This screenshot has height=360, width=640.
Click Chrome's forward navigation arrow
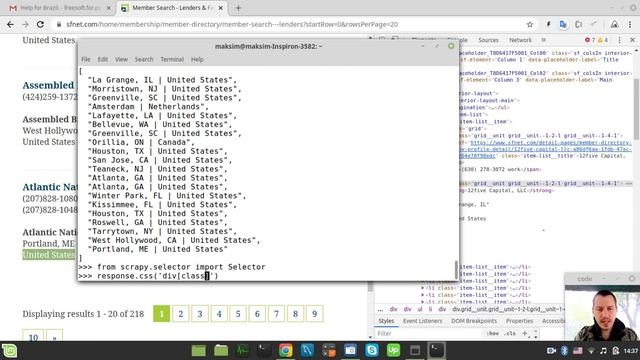25,24
